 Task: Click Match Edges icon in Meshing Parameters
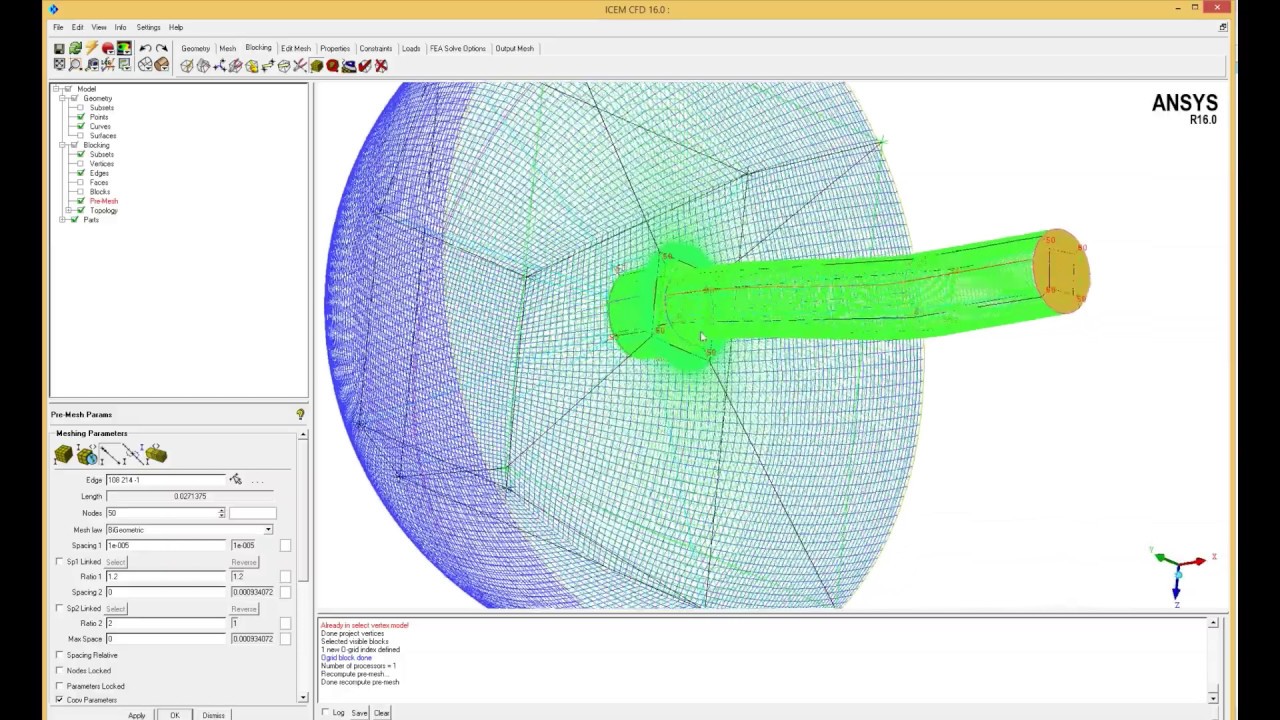click(x=133, y=455)
